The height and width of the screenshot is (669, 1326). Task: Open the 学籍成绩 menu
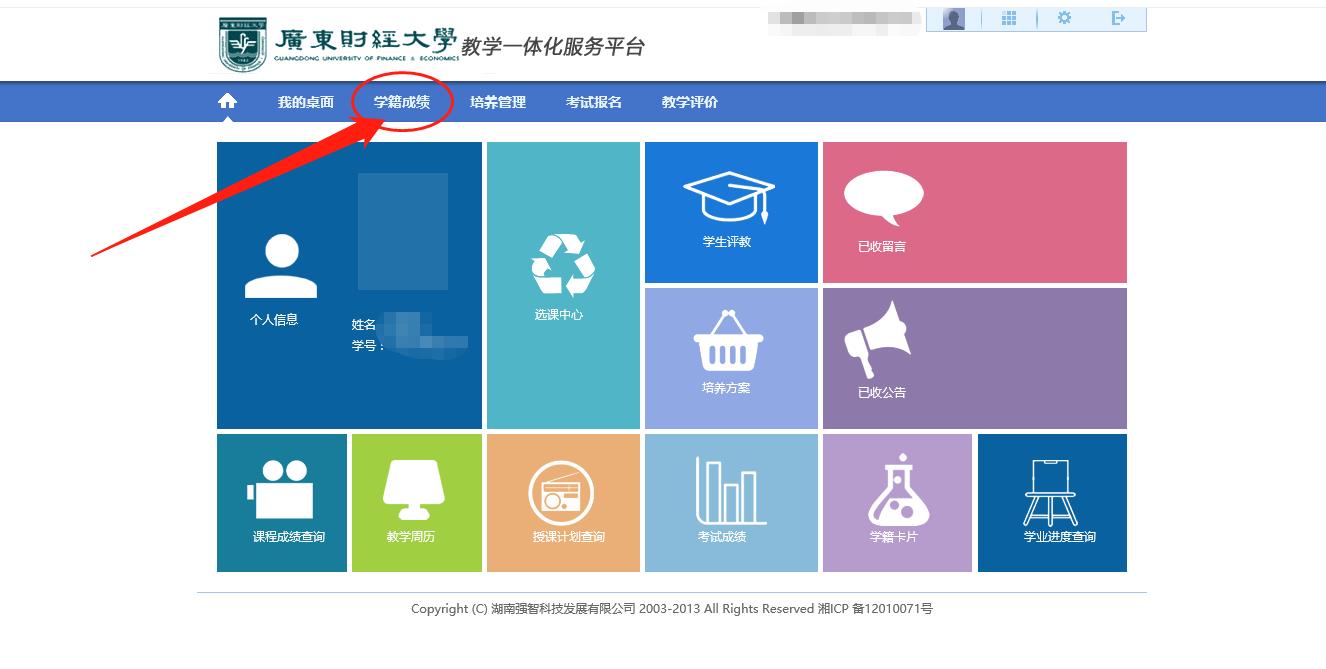click(x=402, y=102)
